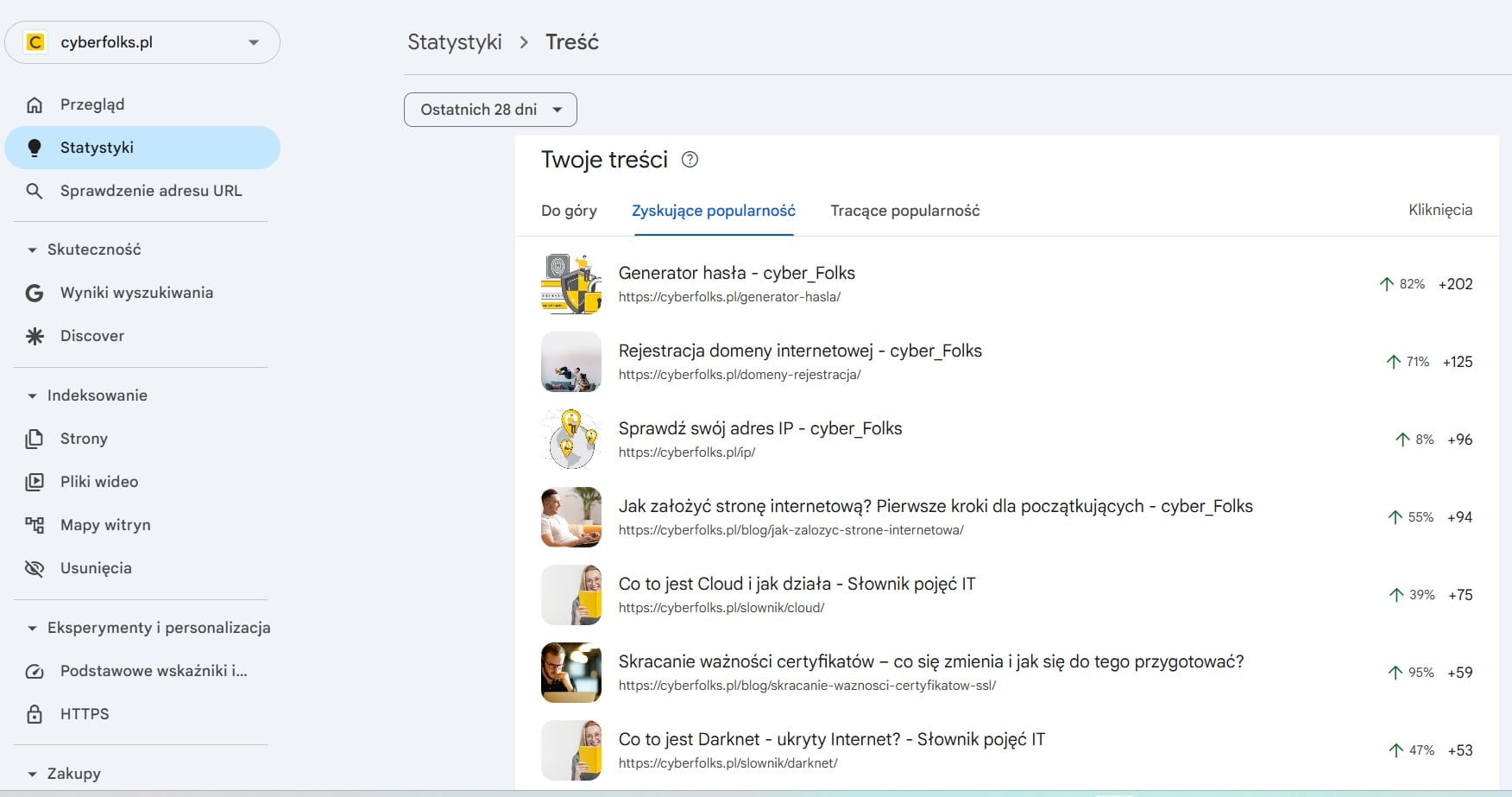Viewport: 1512px width, 797px height.
Task: Click the Podstawowe wskaźniki gauge icon
Action: (35, 671)
